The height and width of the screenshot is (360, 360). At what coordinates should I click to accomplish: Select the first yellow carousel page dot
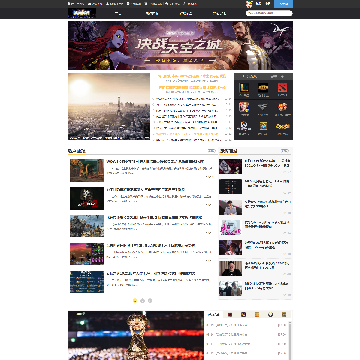135,301
